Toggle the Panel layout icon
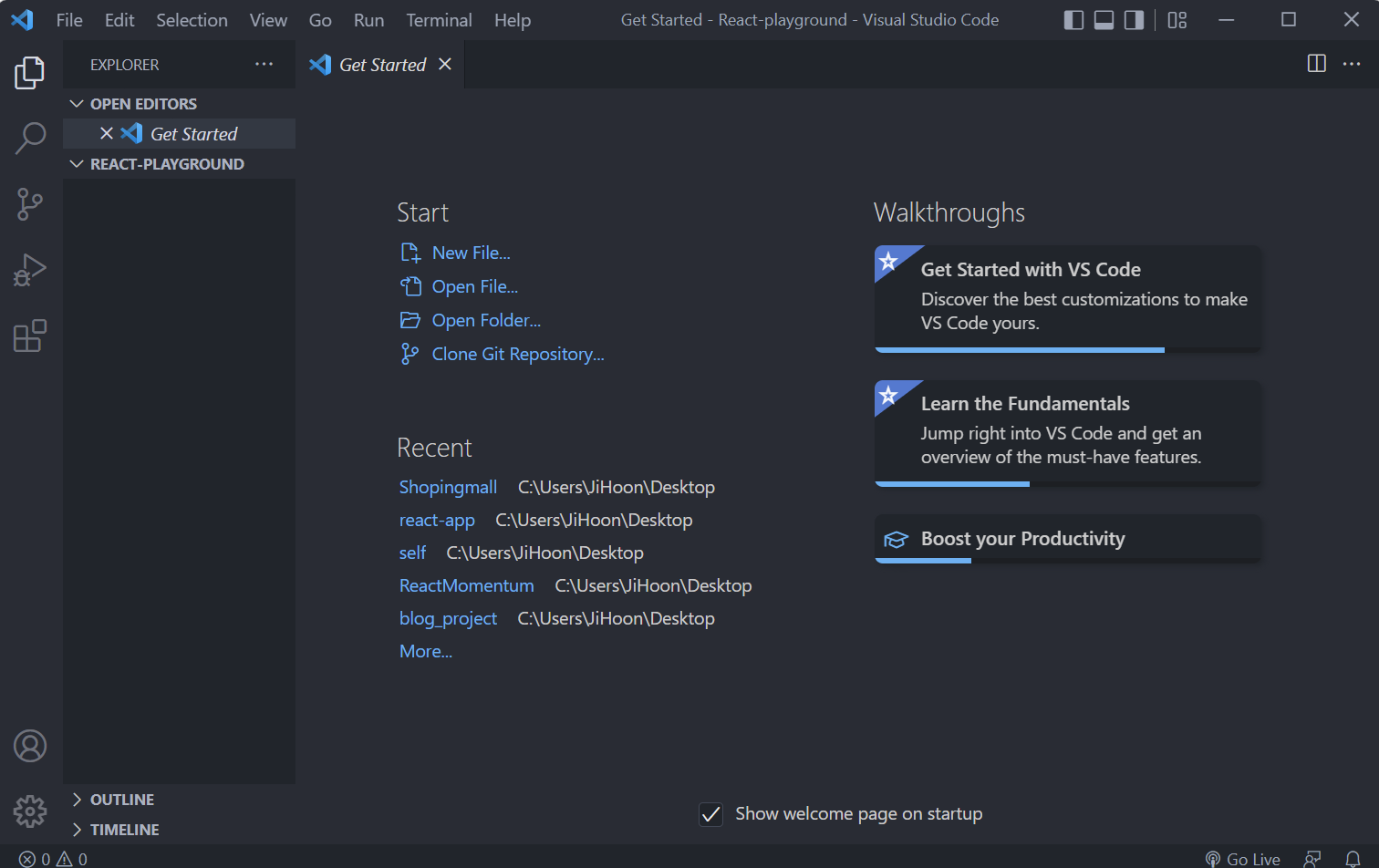The height and width of the screenshot is (868, 1379). coord(1104,20)
